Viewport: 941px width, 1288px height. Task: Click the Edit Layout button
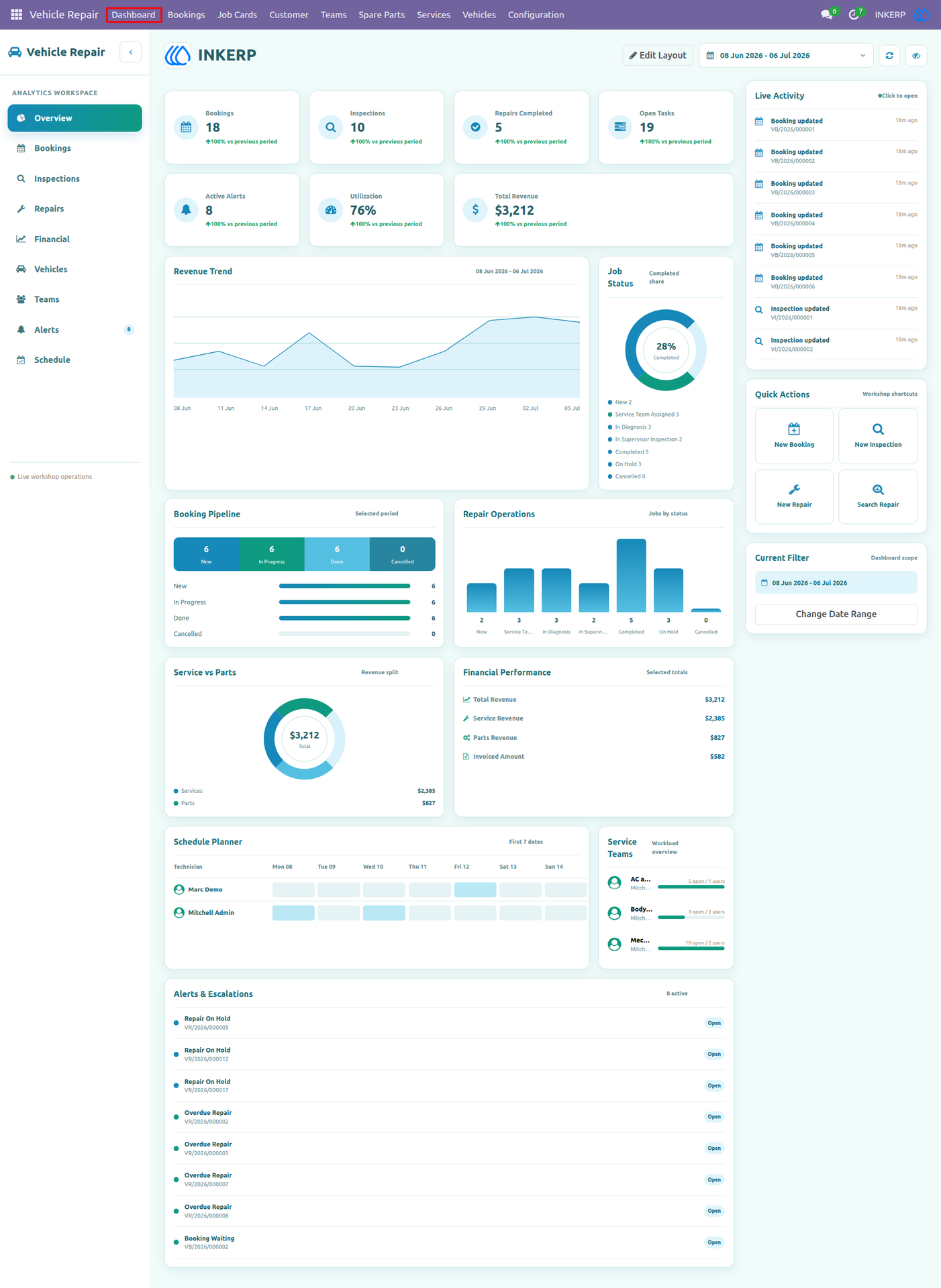pos(658,56)
